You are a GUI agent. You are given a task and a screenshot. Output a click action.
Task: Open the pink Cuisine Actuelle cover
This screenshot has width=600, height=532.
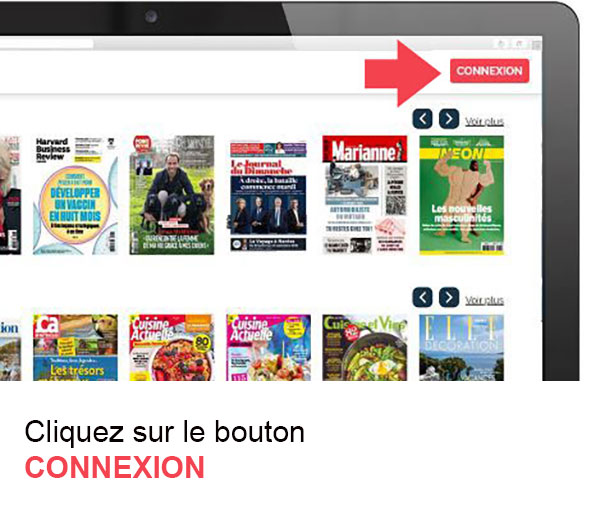coord(268,348)
